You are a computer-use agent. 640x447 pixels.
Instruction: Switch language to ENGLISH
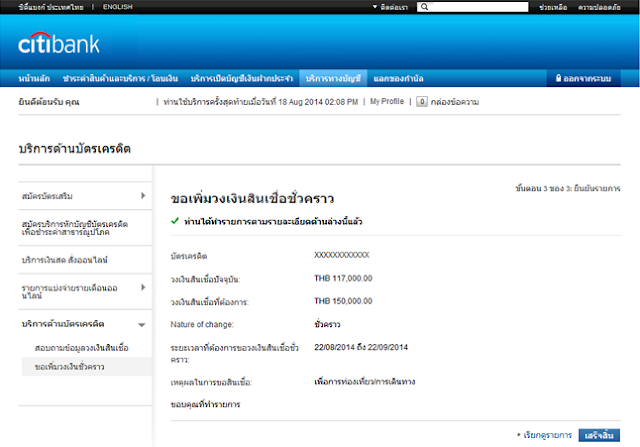pos(118,7)
